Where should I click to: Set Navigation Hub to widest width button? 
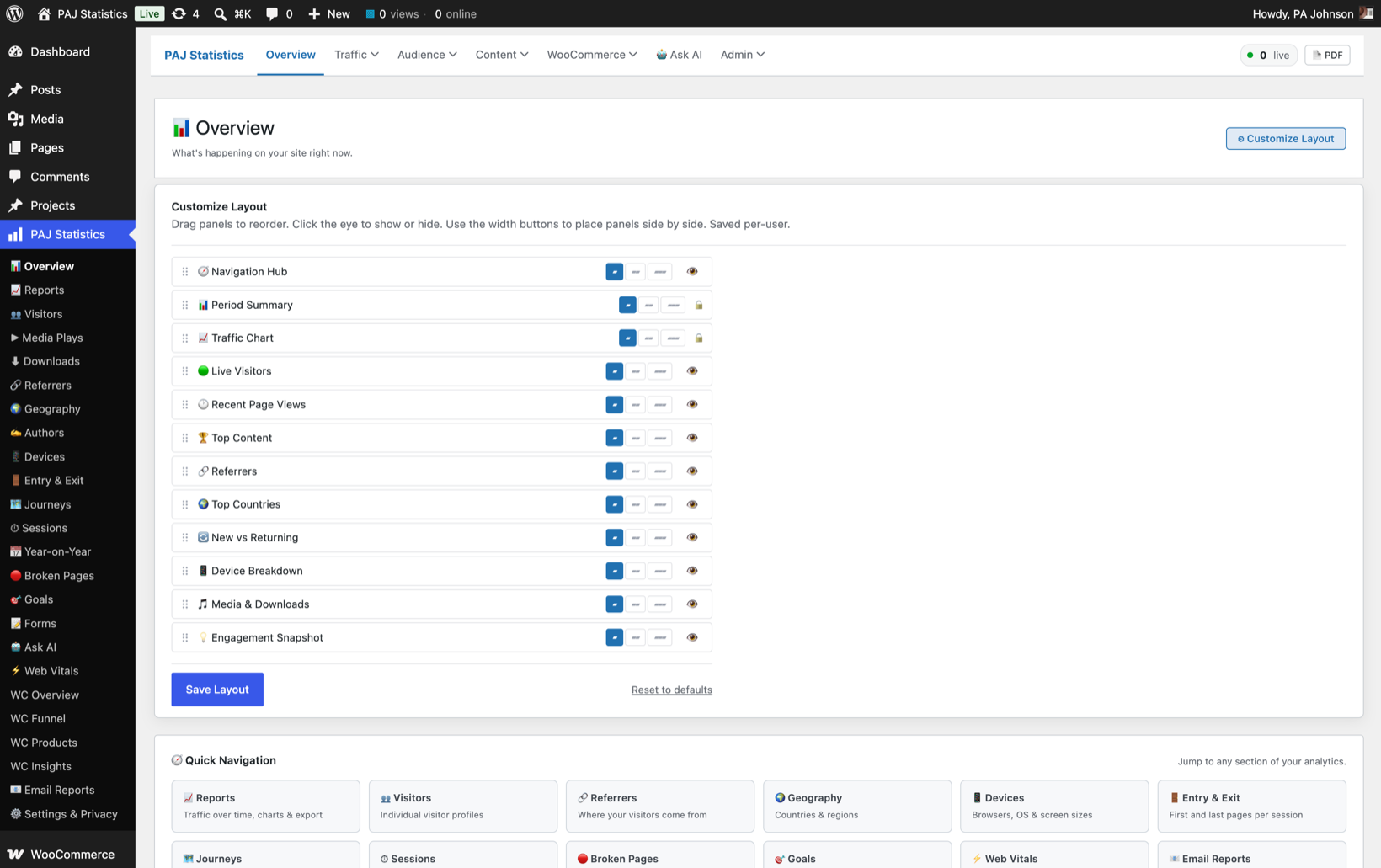[661, 271]
